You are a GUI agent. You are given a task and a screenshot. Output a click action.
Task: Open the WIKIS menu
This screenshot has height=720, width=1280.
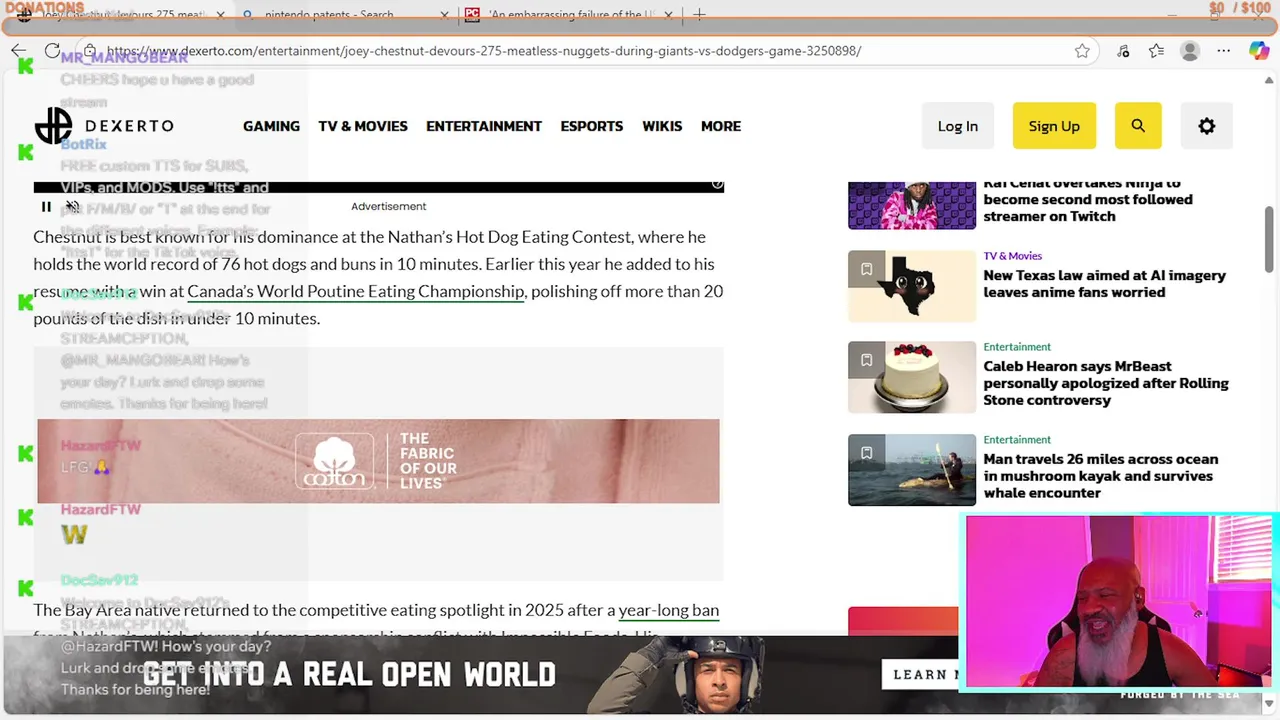point(662,126)
